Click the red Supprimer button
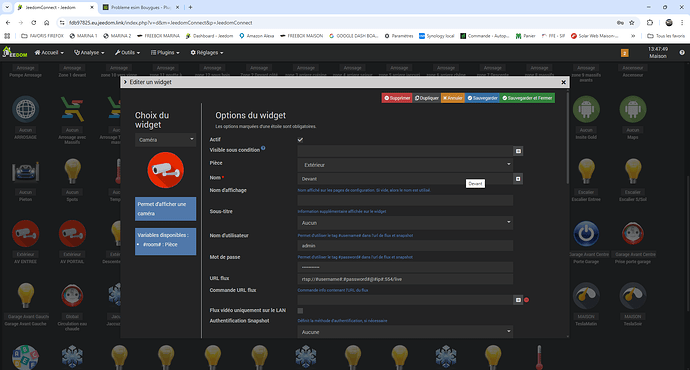The width and height of the screenshot is (690, 370). coord(397,98)
